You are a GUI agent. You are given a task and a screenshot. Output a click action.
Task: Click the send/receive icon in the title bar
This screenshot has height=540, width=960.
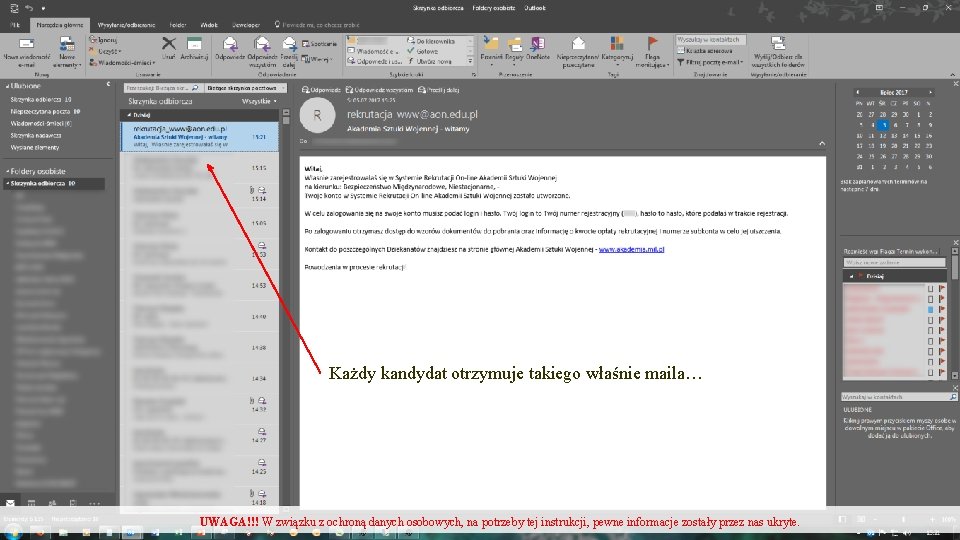[13, 8]
